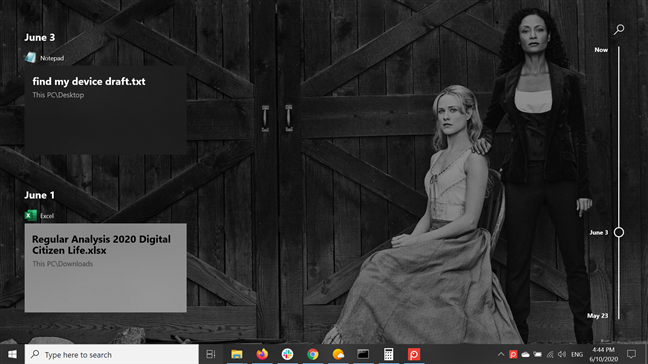Click the Excel app label

coord(47,216)
